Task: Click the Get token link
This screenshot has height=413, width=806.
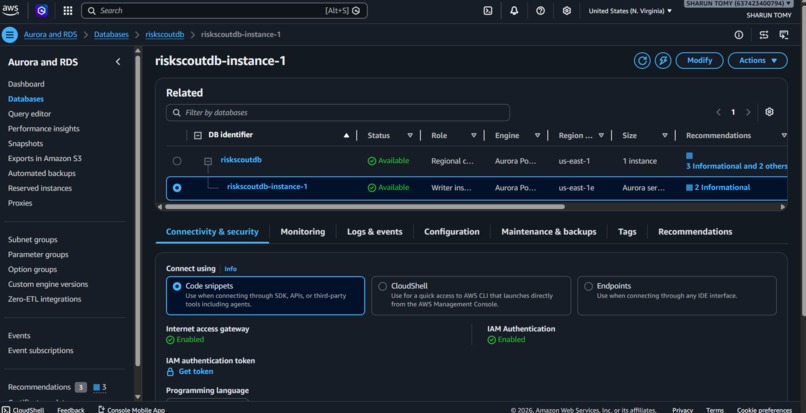Action: point(196,372)
